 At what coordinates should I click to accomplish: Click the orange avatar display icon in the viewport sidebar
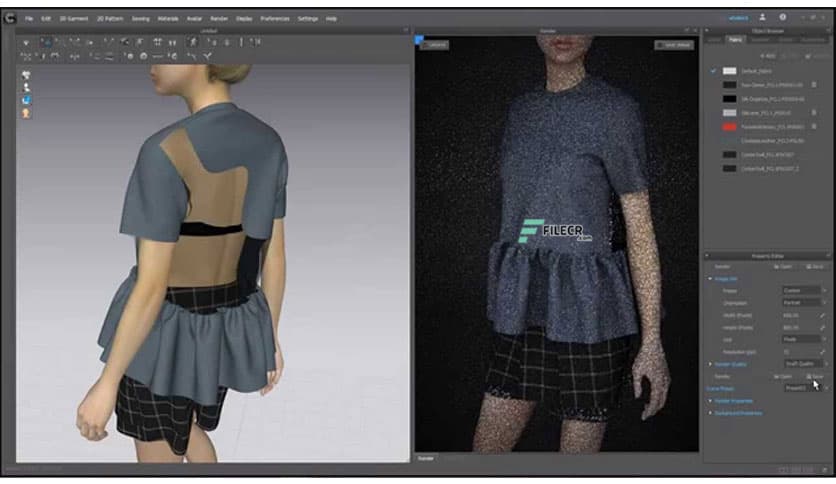tap(25, 113)
